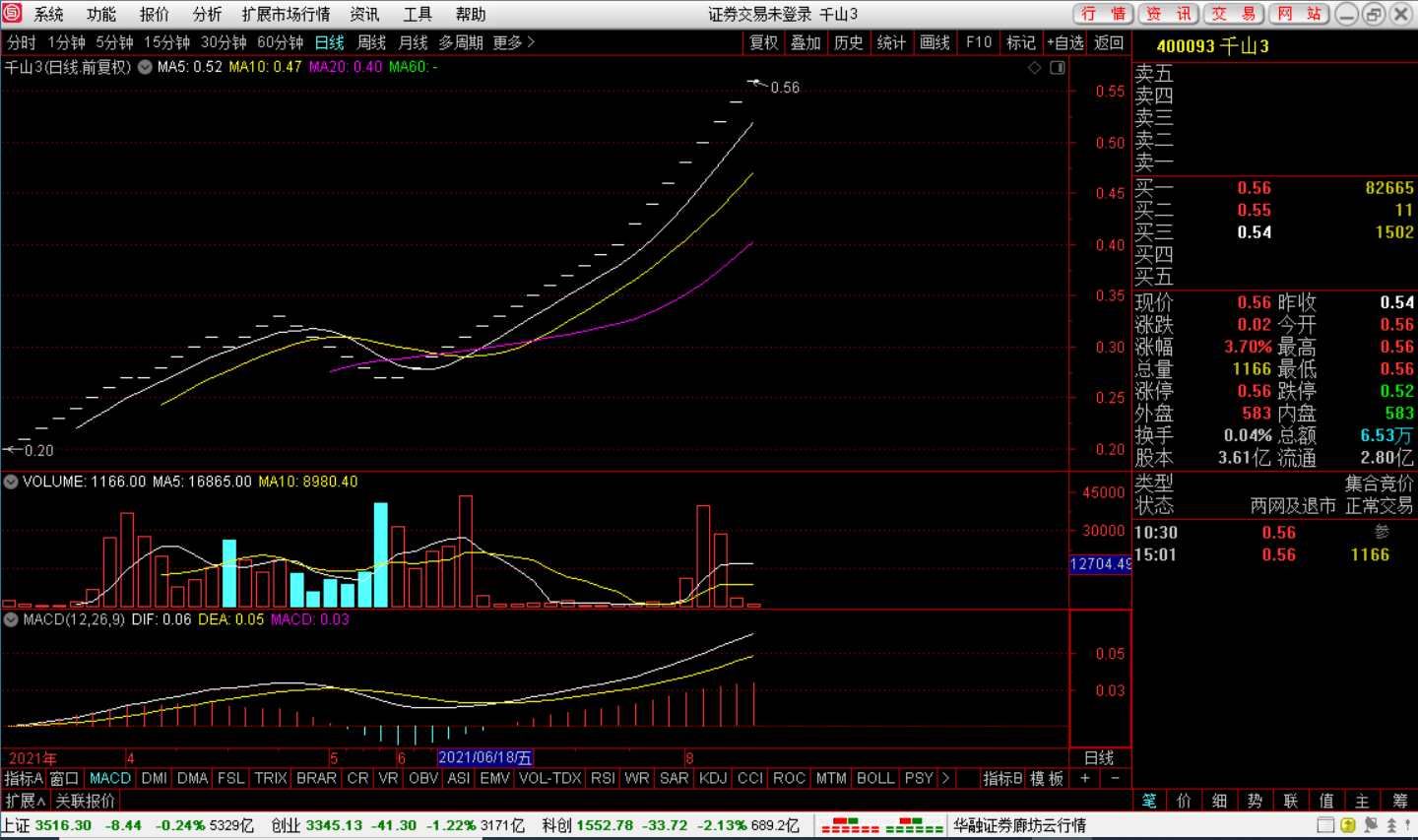Viewport: 1418px width, 840px height.
Task: Switch to the 60分钟 chart period
Action: pyautogui.click(x=281, y=42)
